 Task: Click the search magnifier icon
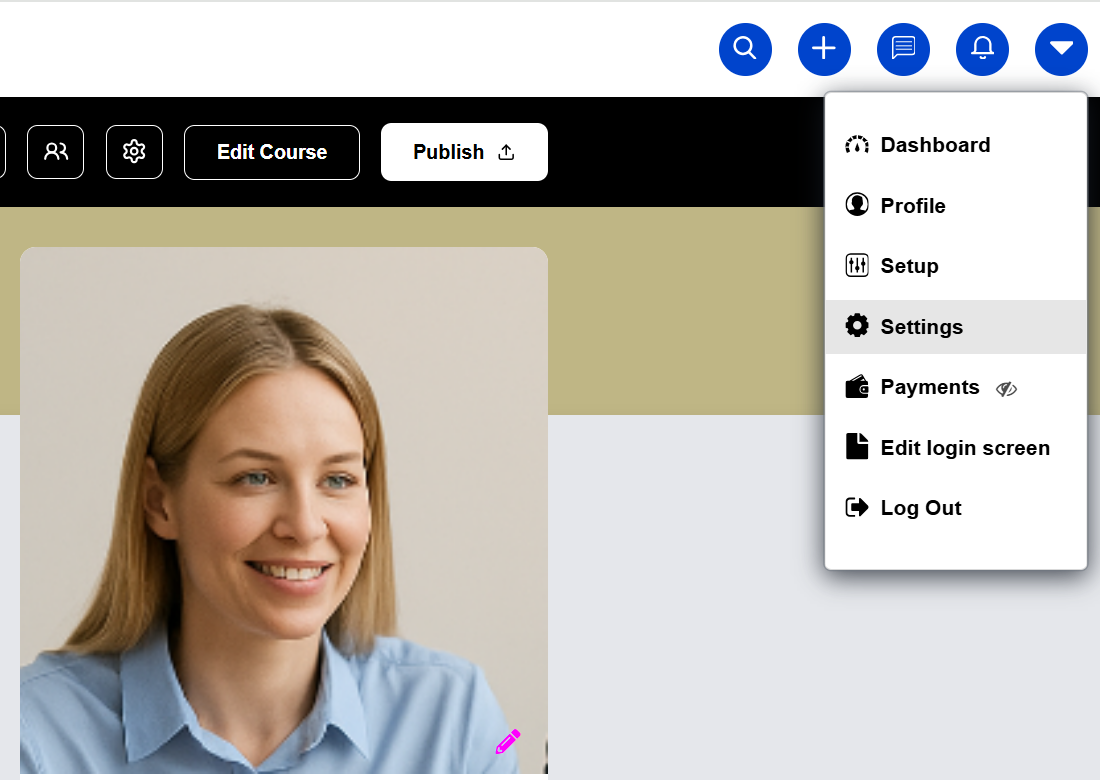click(745, 49)
